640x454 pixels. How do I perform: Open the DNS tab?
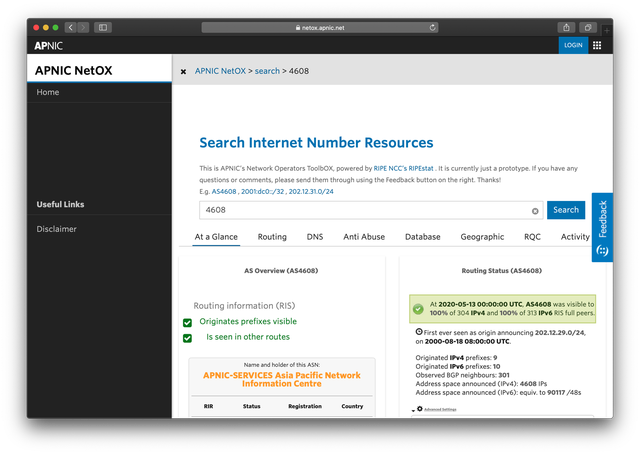[315, 237]
